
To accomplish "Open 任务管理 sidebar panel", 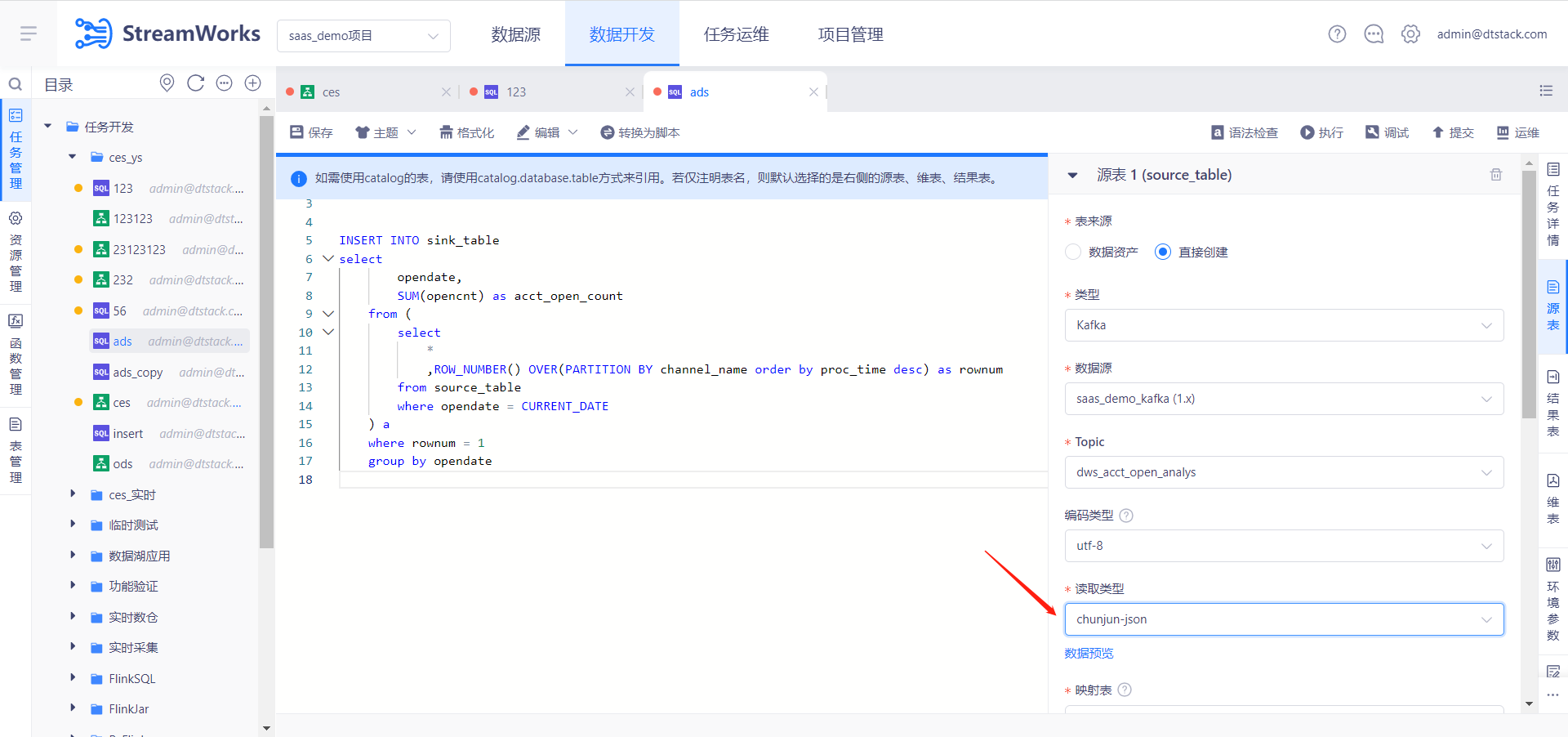I will pyautogui.click(x=16, y=150).
